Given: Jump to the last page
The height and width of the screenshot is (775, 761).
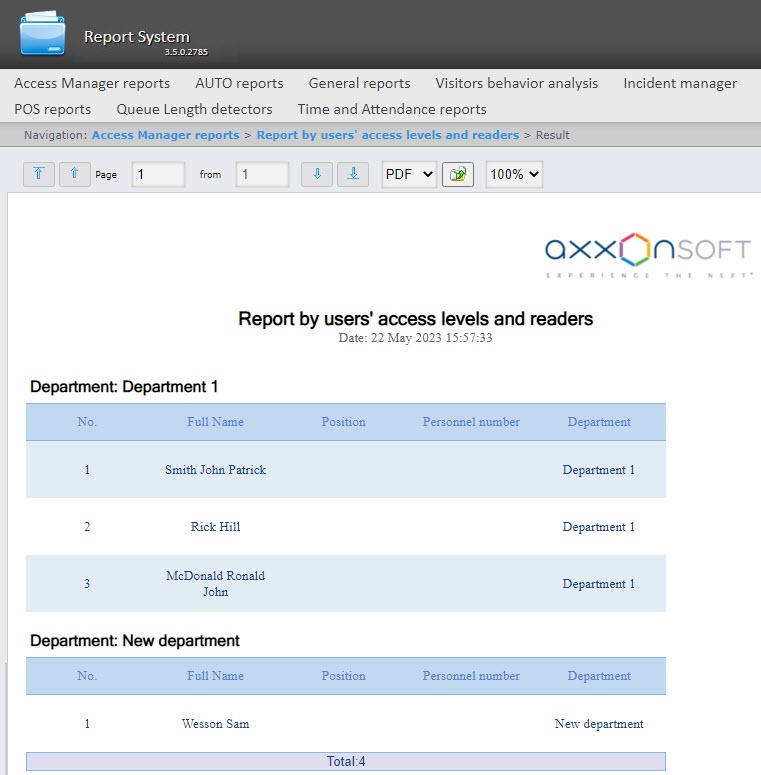Looking at the screenshot, I should [353, 174].
